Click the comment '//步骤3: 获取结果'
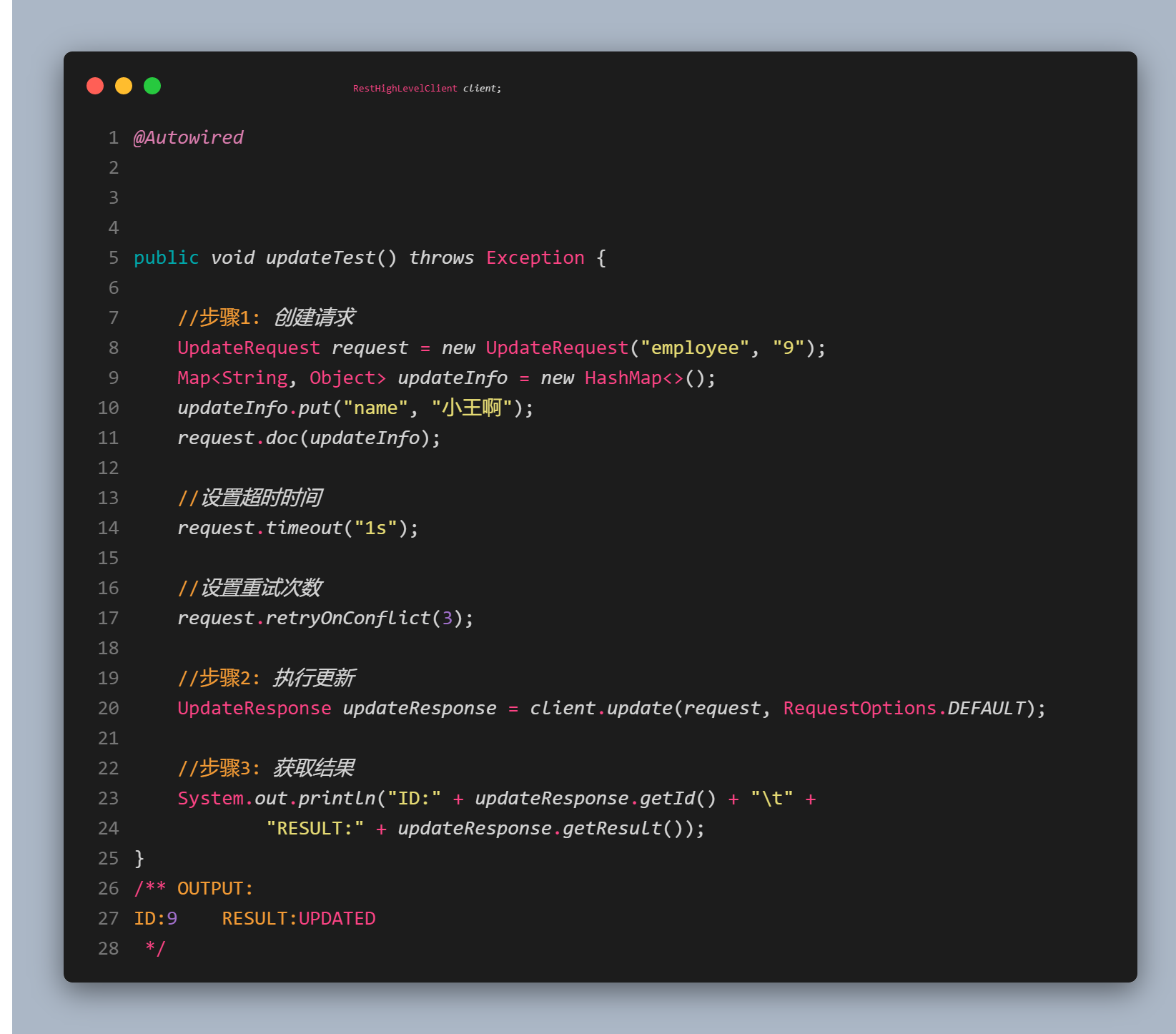The image size is (1176, 1034). [266, 768]
